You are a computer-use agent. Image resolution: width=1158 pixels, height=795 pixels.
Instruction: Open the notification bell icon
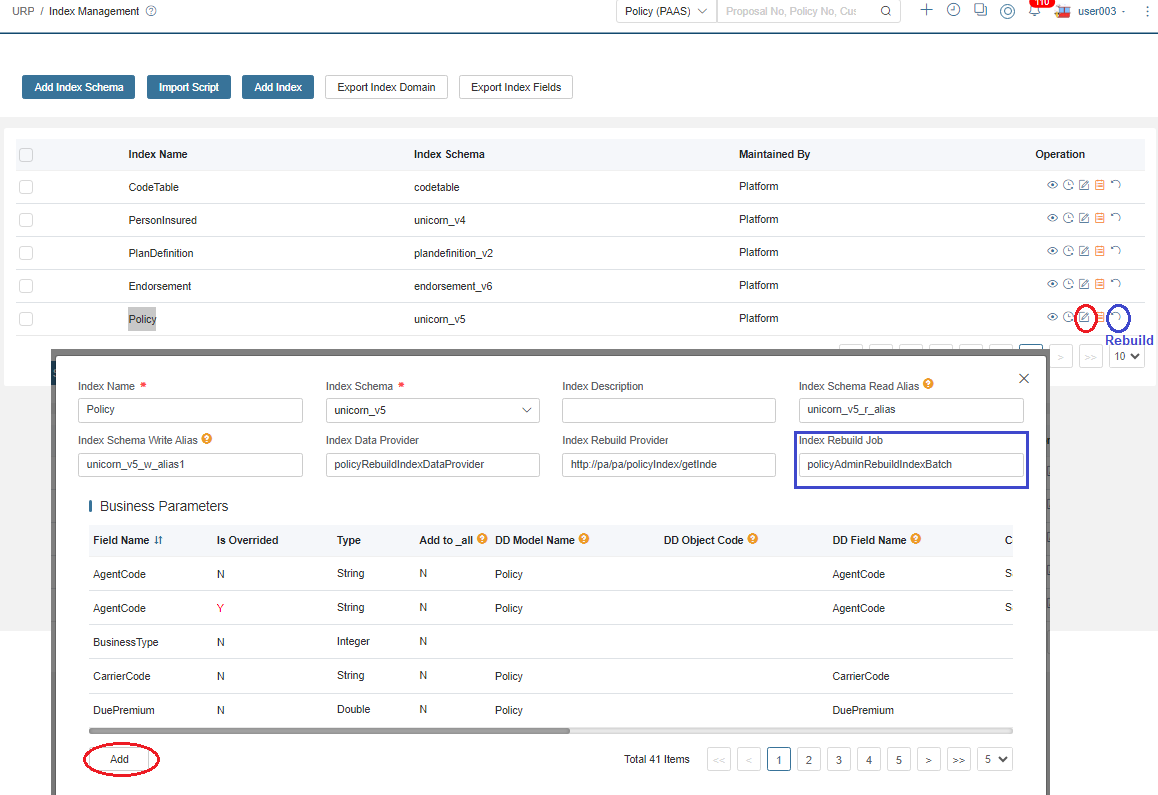click(x=1035, y=11)
